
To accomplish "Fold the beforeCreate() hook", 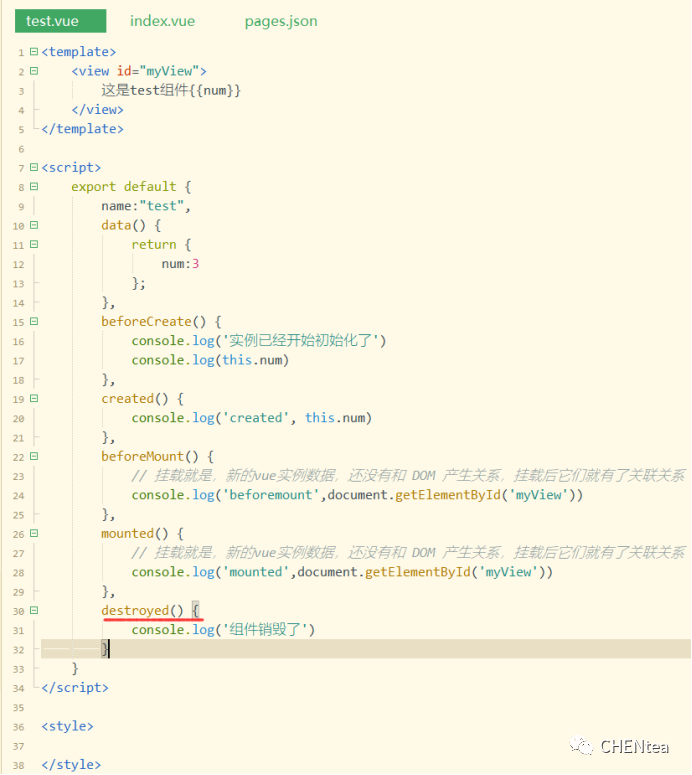I will coord(34,322).
